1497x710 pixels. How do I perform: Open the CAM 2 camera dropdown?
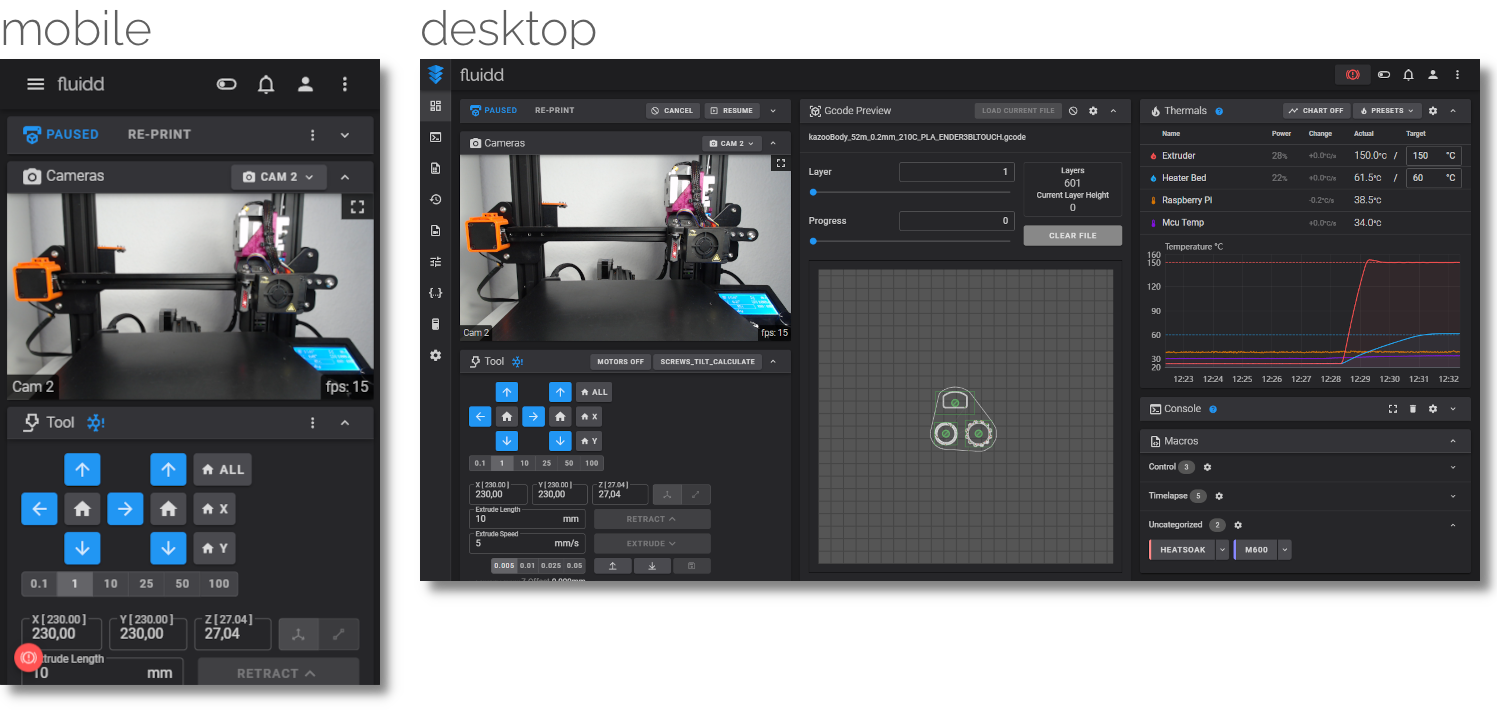pyautogui.click(x=731, y=142)
